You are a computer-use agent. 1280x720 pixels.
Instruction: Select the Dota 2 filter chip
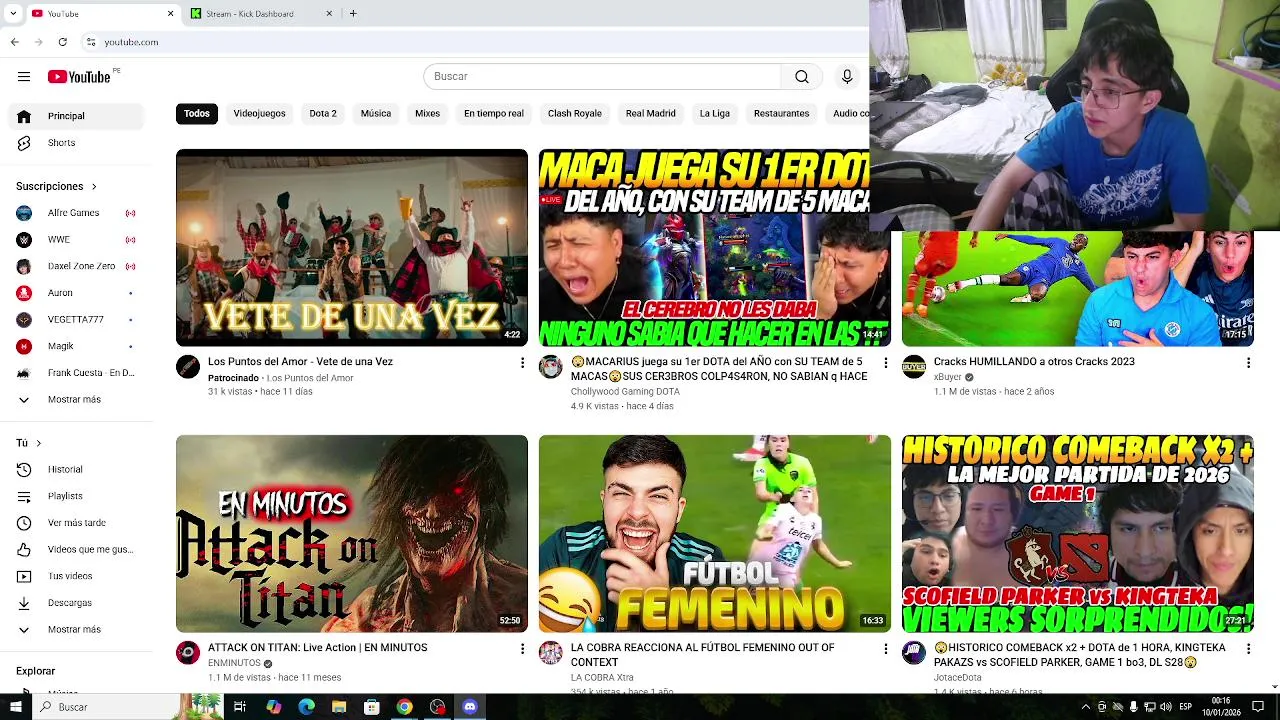[323, 114]
